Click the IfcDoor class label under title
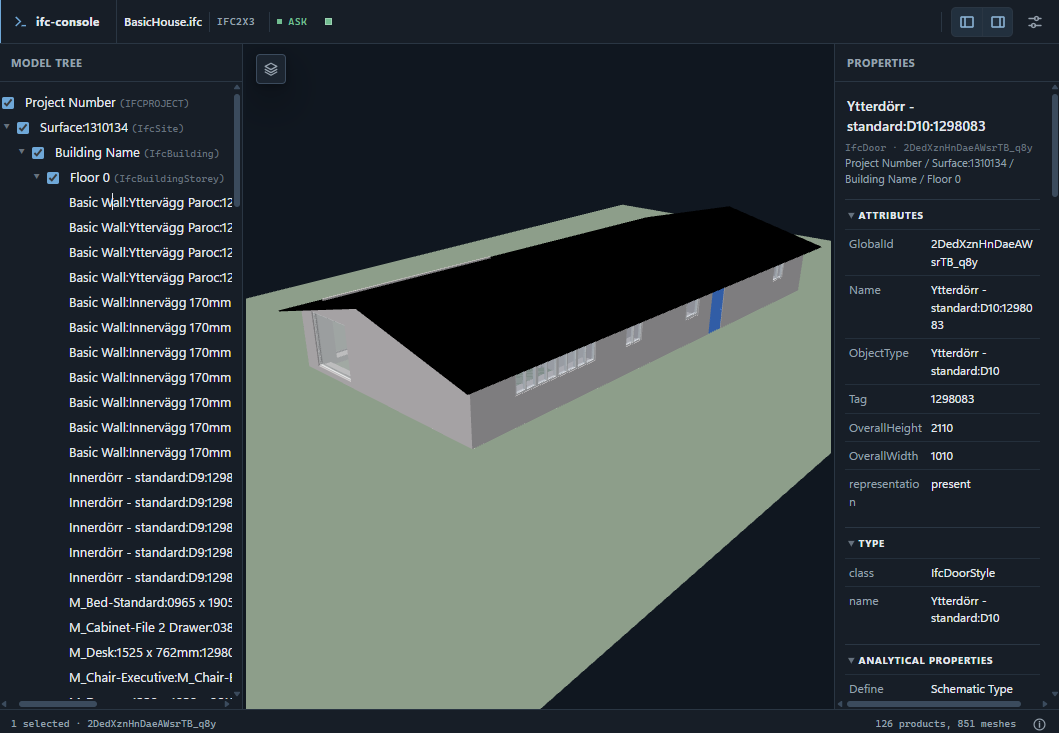Viewport: 1059px width, 733px height. (x=865, y=147)
